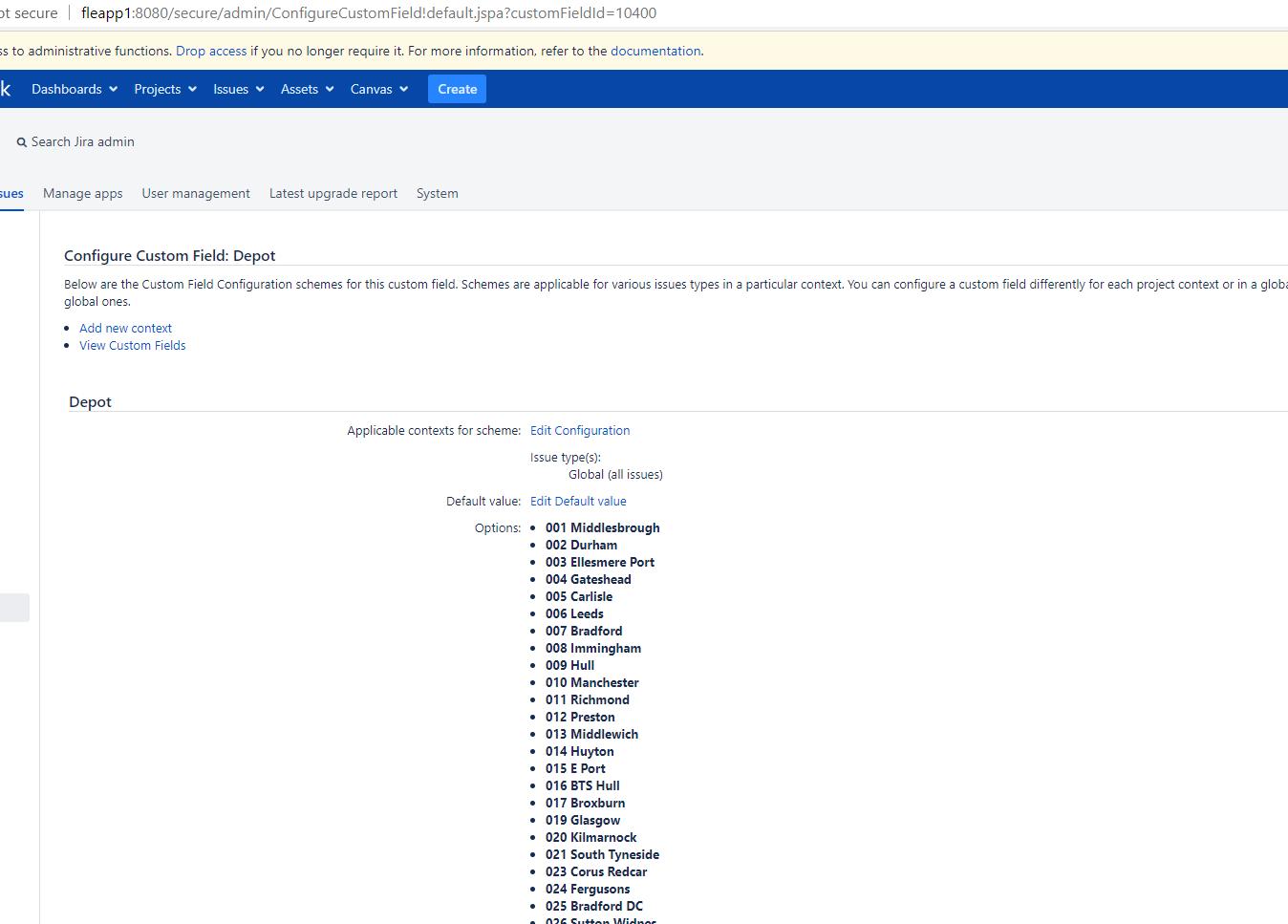
Task: Select option 020 Kilmarnock
Action: pyautogui.click(x=591, y=838)
